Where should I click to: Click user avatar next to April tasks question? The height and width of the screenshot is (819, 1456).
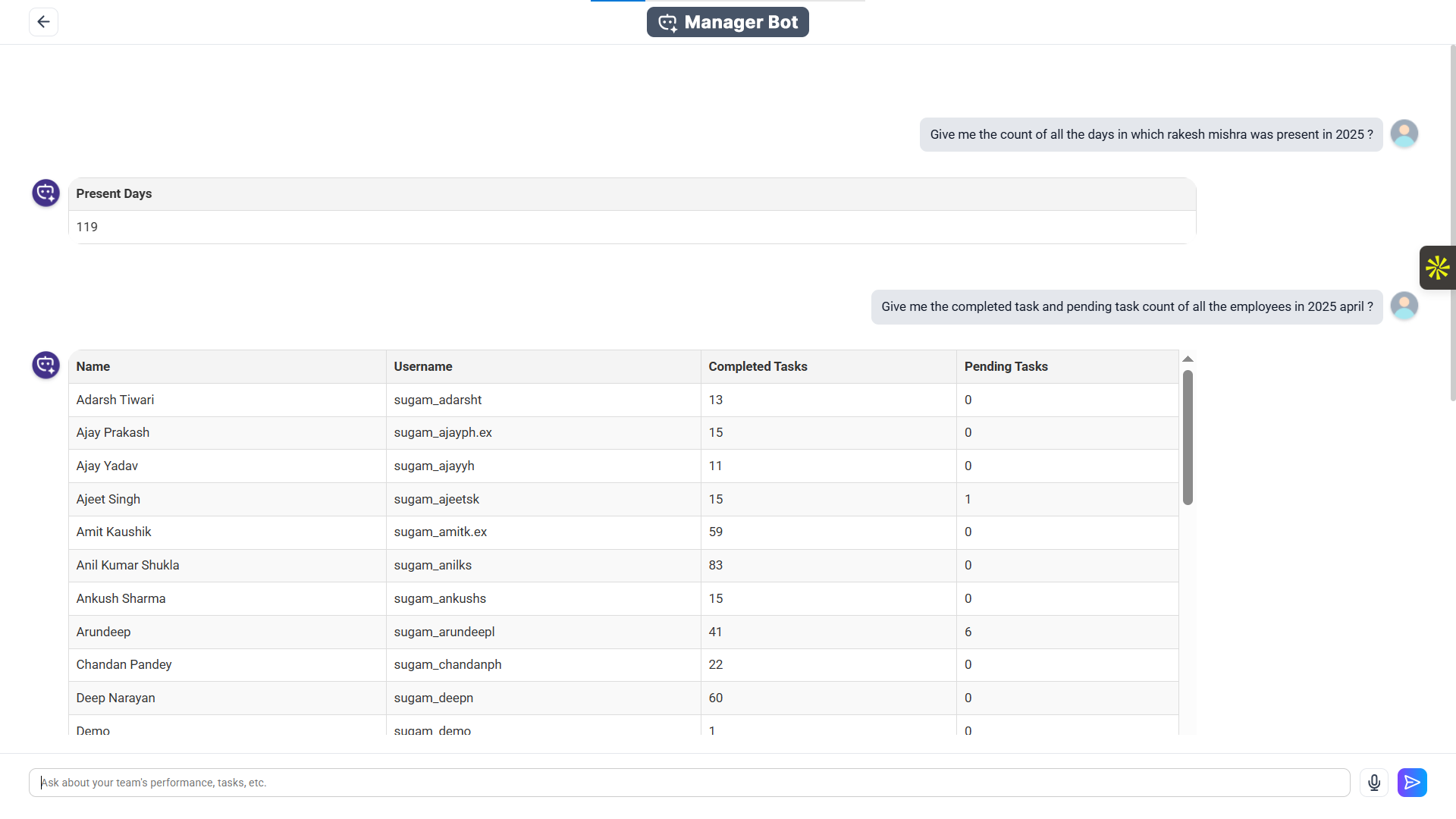coord(1404,306)
